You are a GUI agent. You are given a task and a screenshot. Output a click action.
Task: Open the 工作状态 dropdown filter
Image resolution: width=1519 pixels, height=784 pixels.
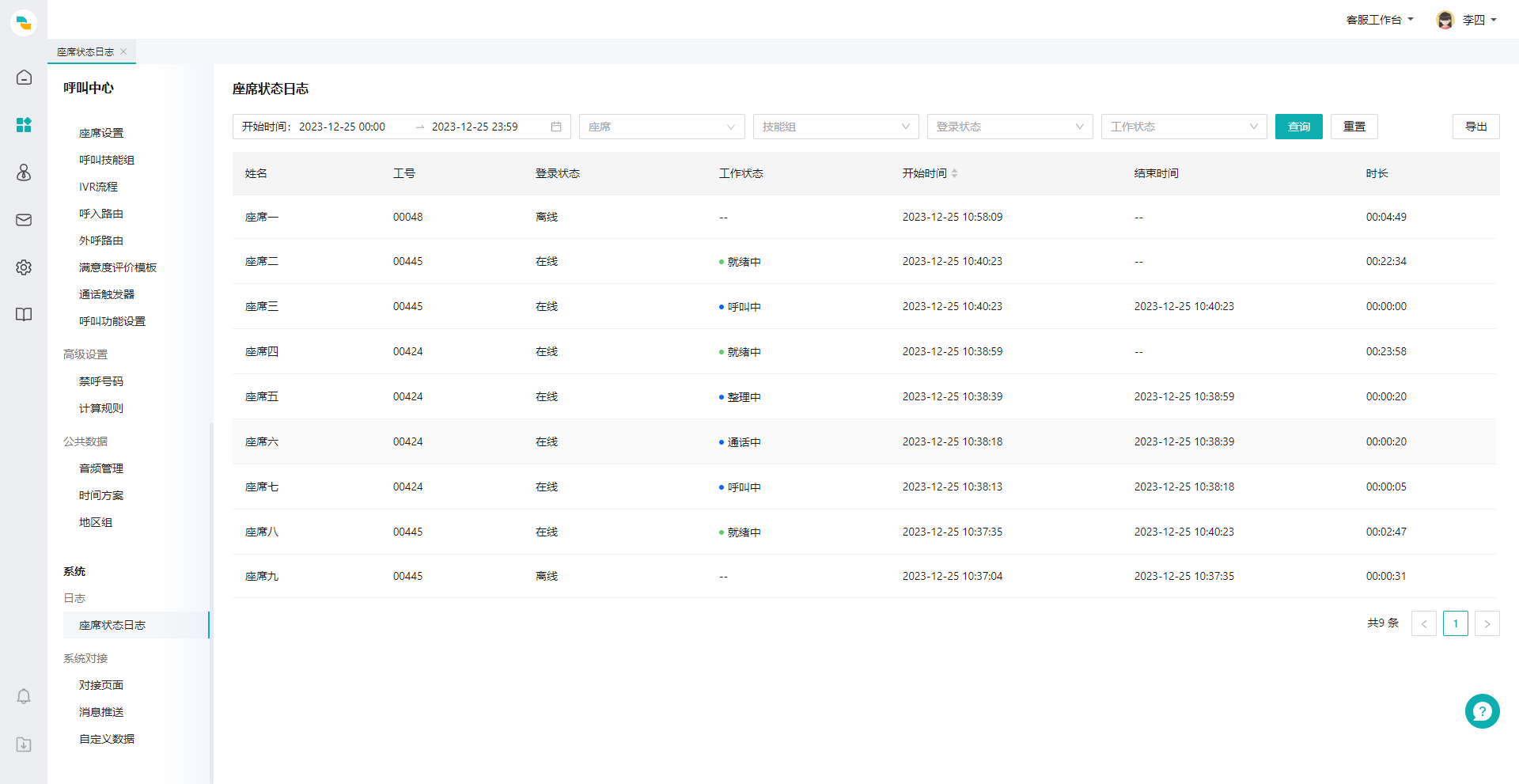pos(1184,127)
